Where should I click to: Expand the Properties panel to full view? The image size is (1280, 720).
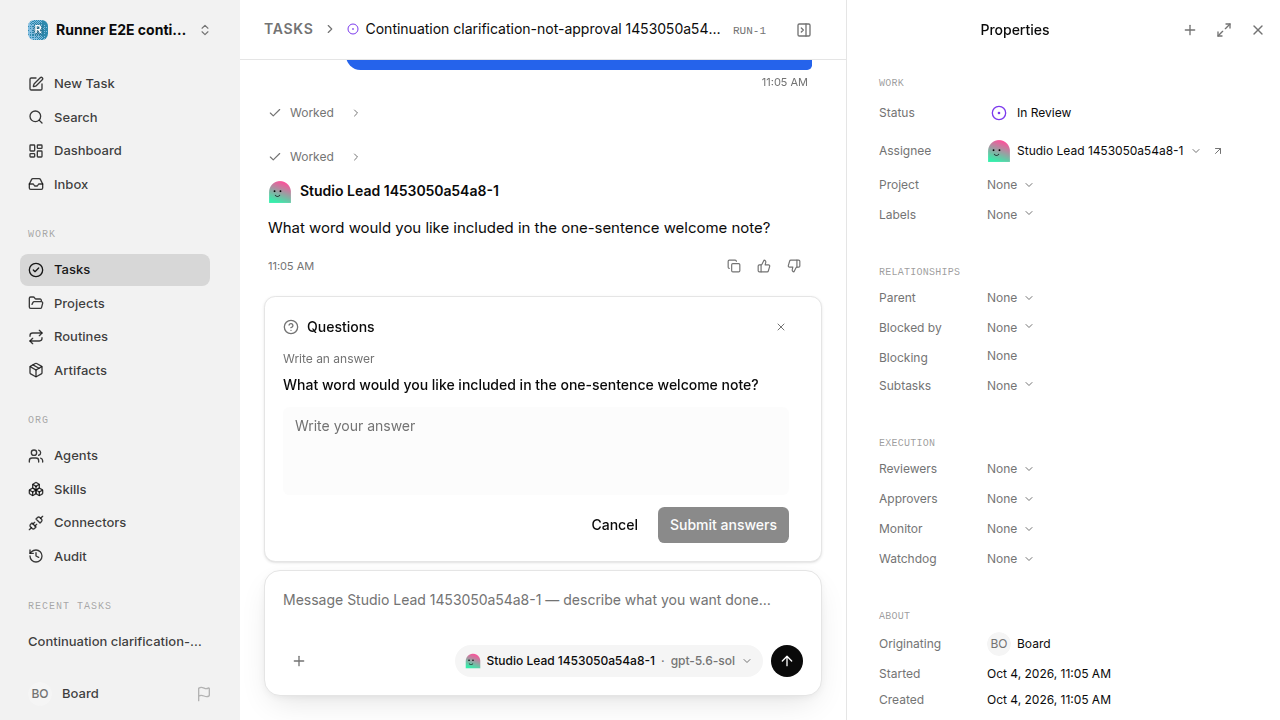click(1224, 30)
